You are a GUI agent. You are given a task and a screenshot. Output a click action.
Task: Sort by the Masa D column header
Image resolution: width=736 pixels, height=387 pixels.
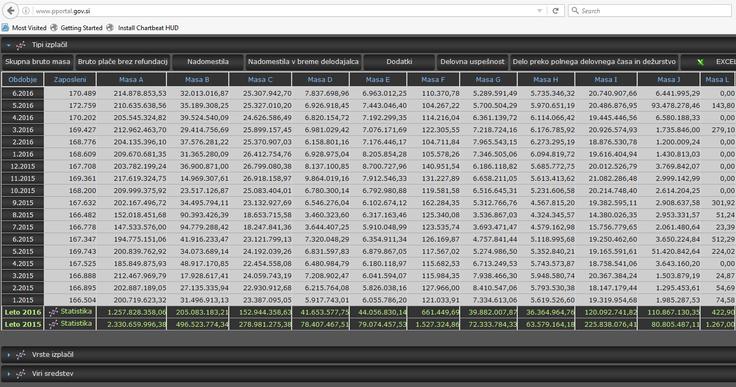[x=321, y=80]
